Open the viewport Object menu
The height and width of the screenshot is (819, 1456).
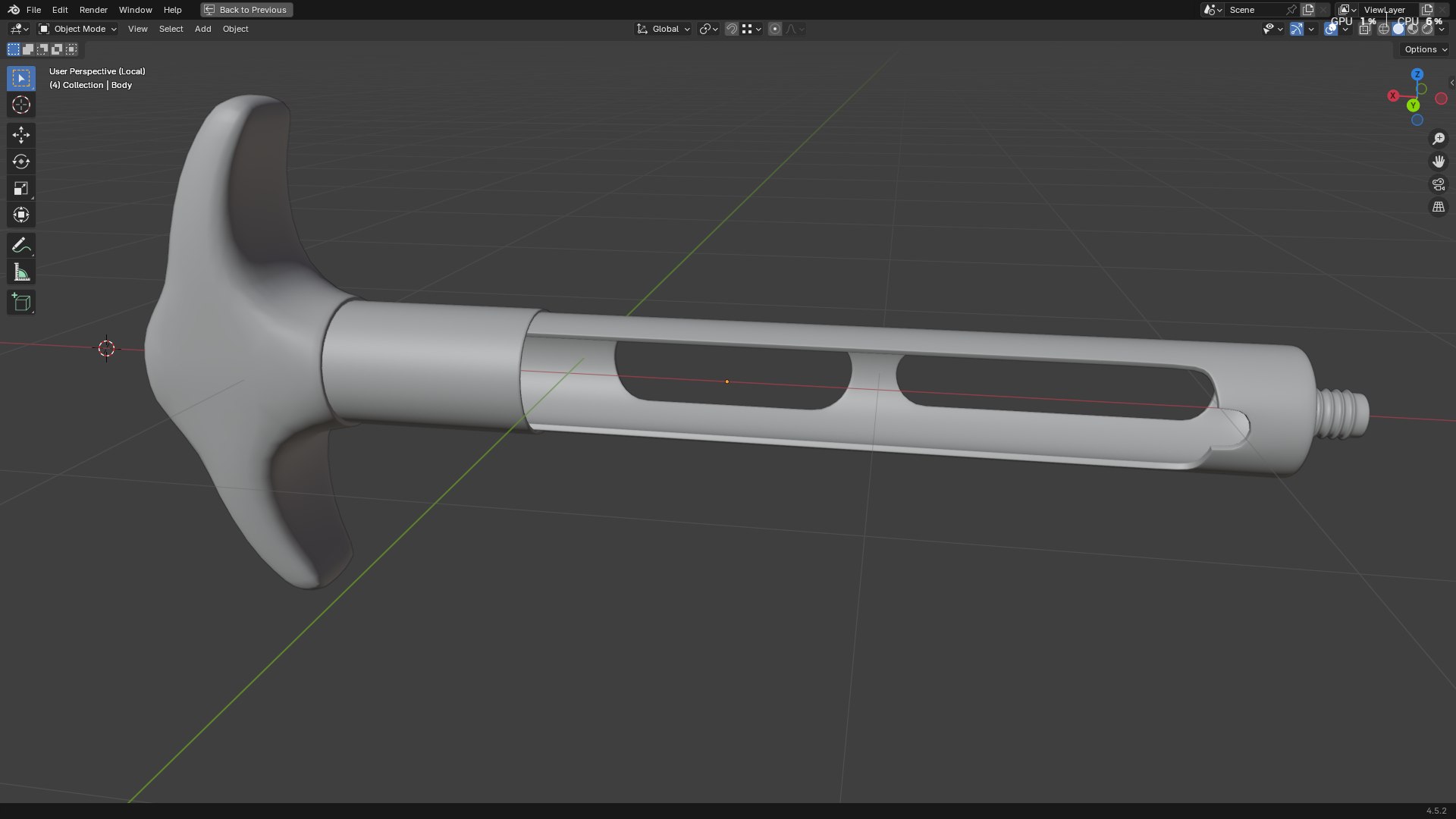pos(235,29)
